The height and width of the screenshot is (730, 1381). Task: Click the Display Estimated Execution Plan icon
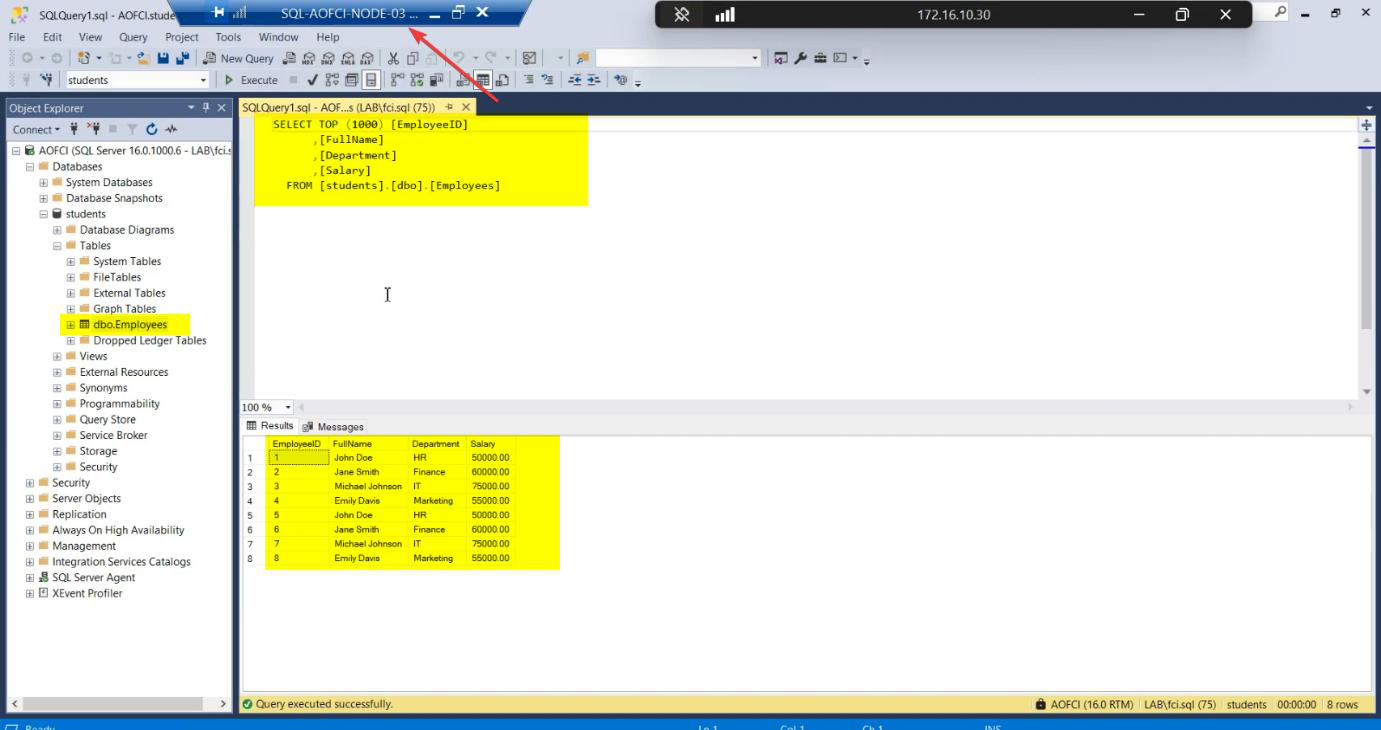332,80
